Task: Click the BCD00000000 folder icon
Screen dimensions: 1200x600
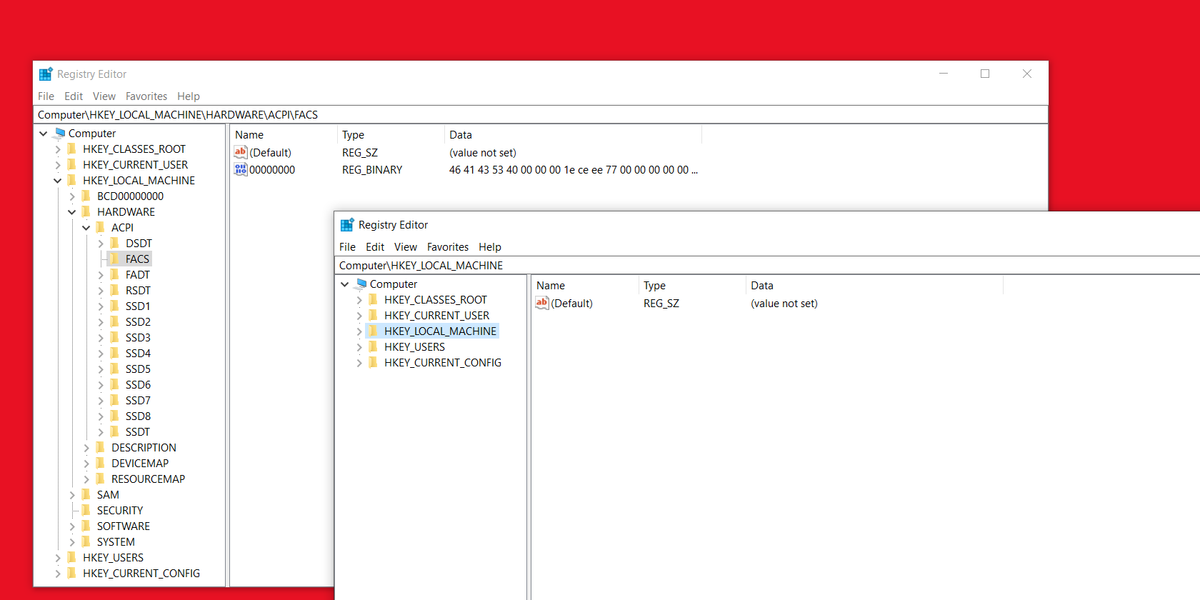Action: [x=86, y=196]
